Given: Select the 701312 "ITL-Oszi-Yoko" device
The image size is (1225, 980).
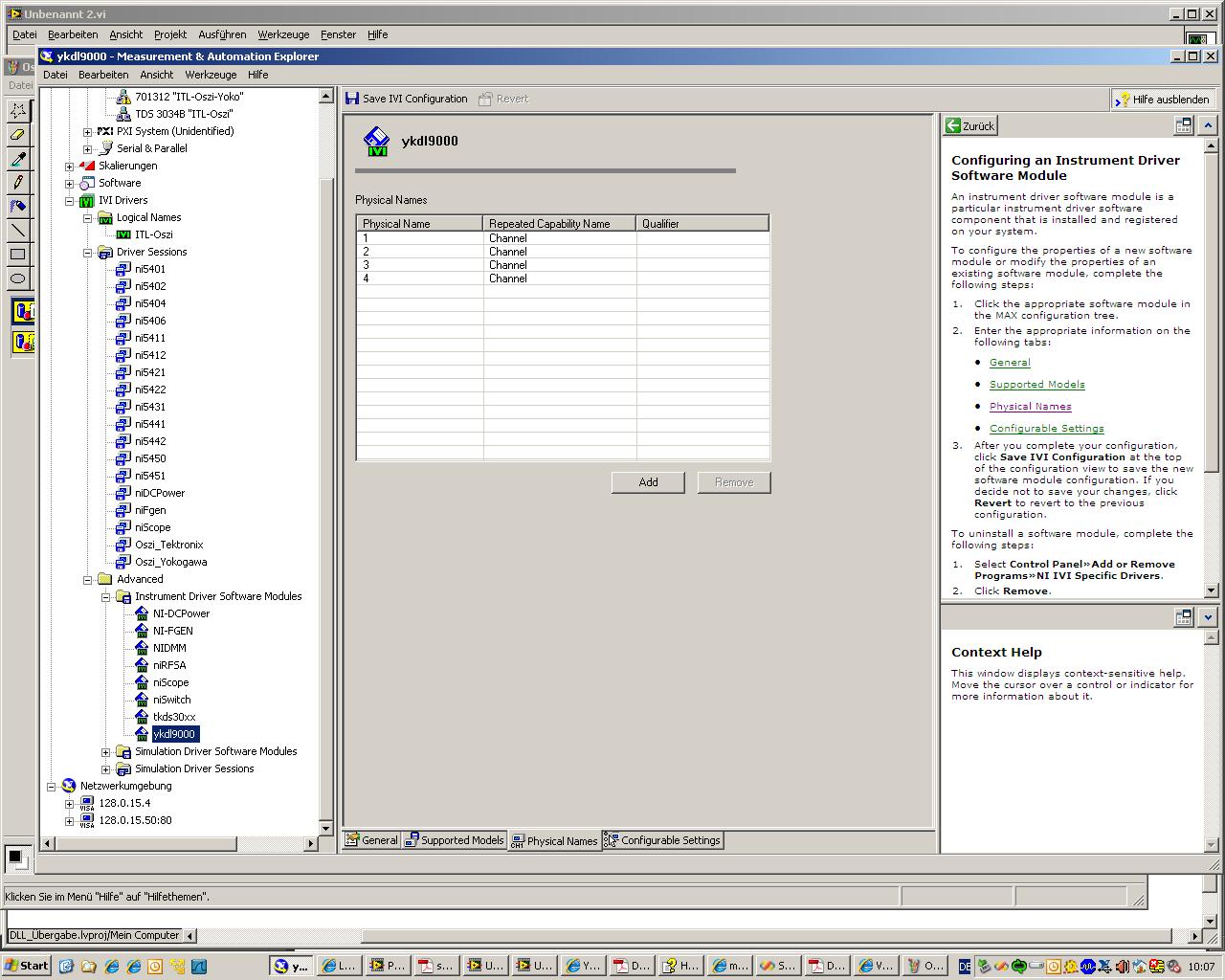Looking at the screenshot, I should [189, 97].
